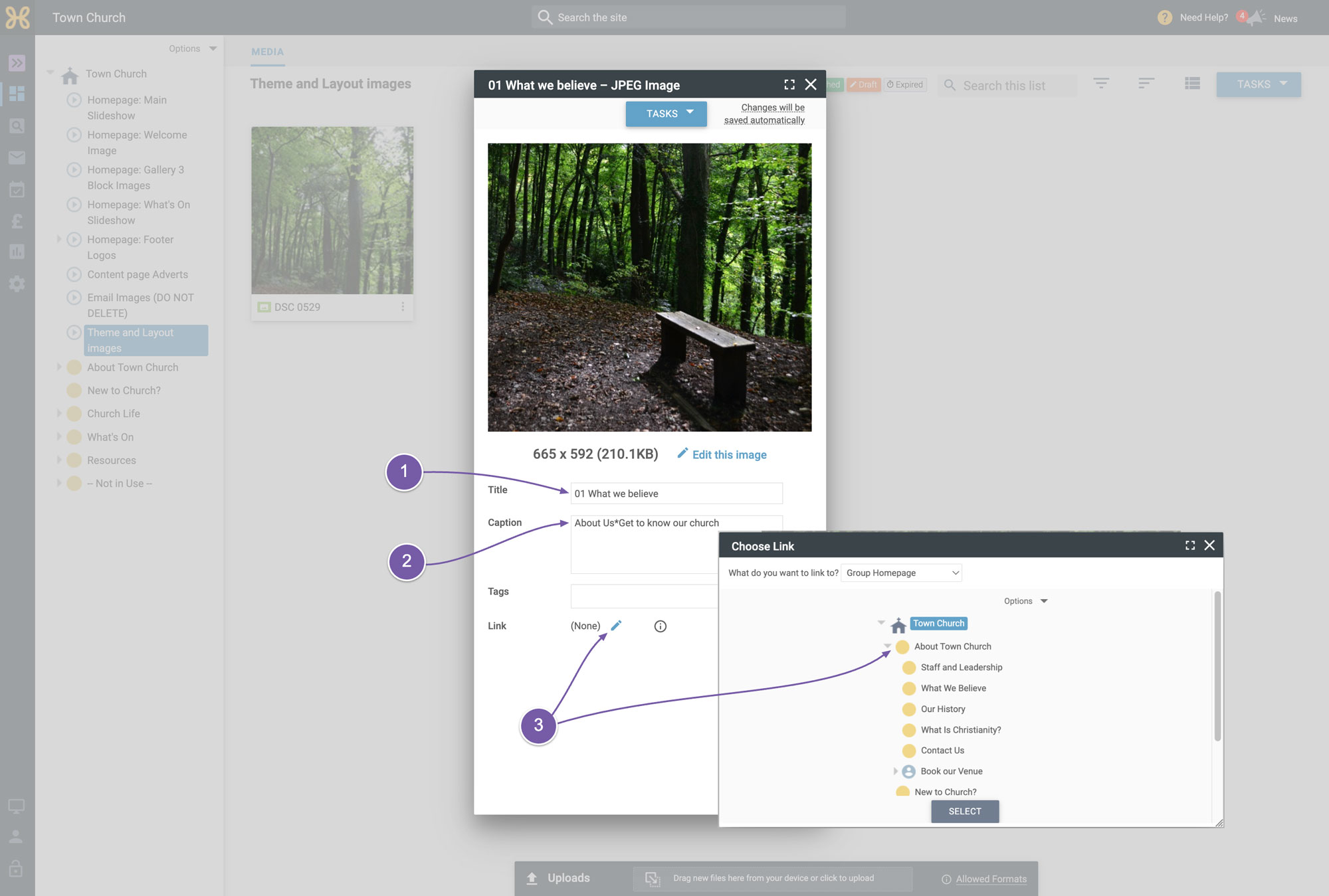Open the settings gear in sidebar
This screenshot has width=1329, height=896.
pyautogui.click(x=17, y=284)
